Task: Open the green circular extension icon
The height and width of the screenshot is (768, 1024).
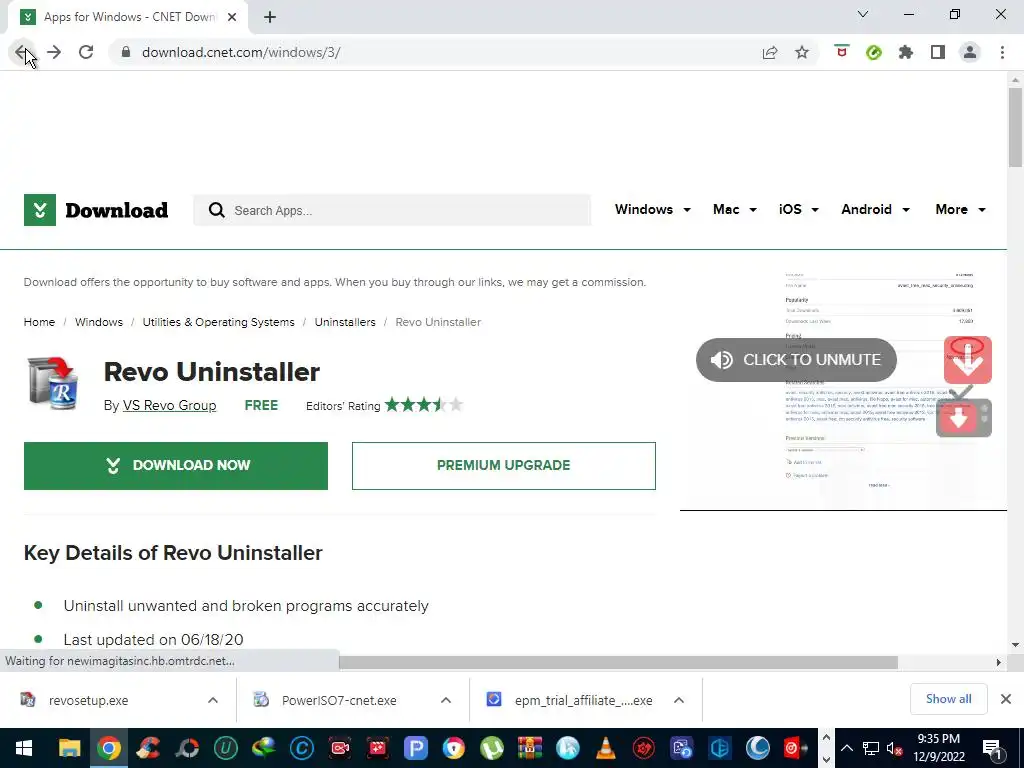Action: [x=874, y=52]
